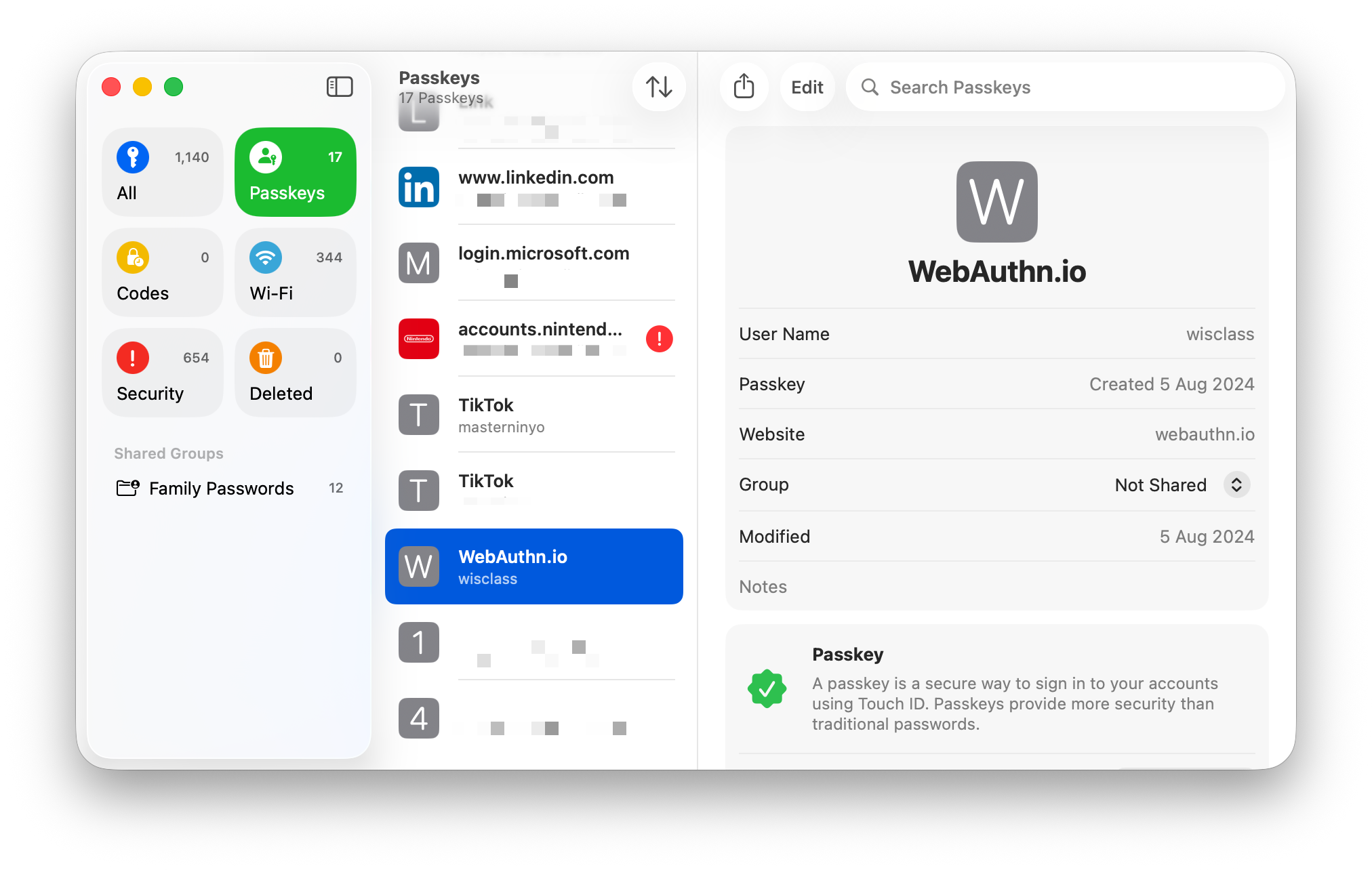Click the green passkey verified badge
The width and height of the screenshot is (1372, 870).
[767, 688]
